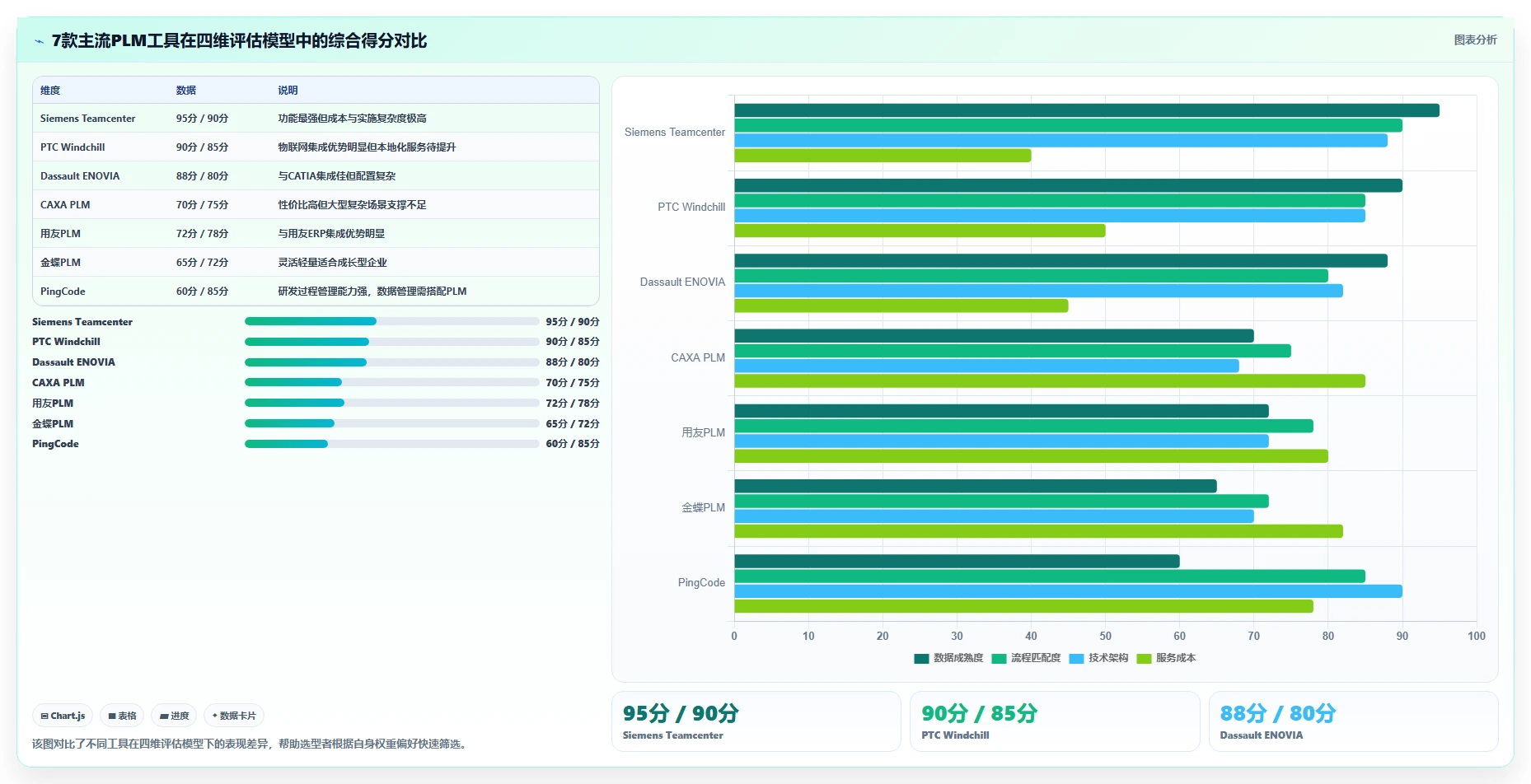The image size is (1531, 784).
Task: Click the 95分 / 90分 Siemens Teamcenter summary card
Action: click(x=756, y=721)
